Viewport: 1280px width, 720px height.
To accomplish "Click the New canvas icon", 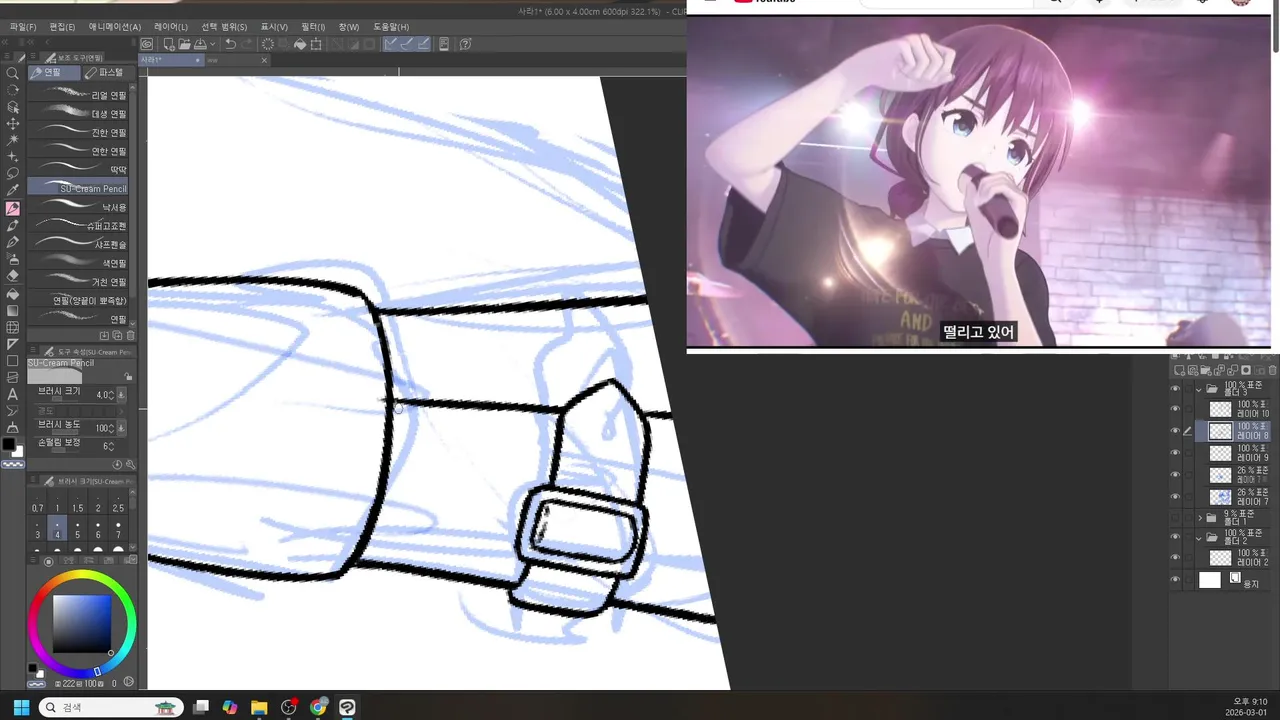I will 169,44.
